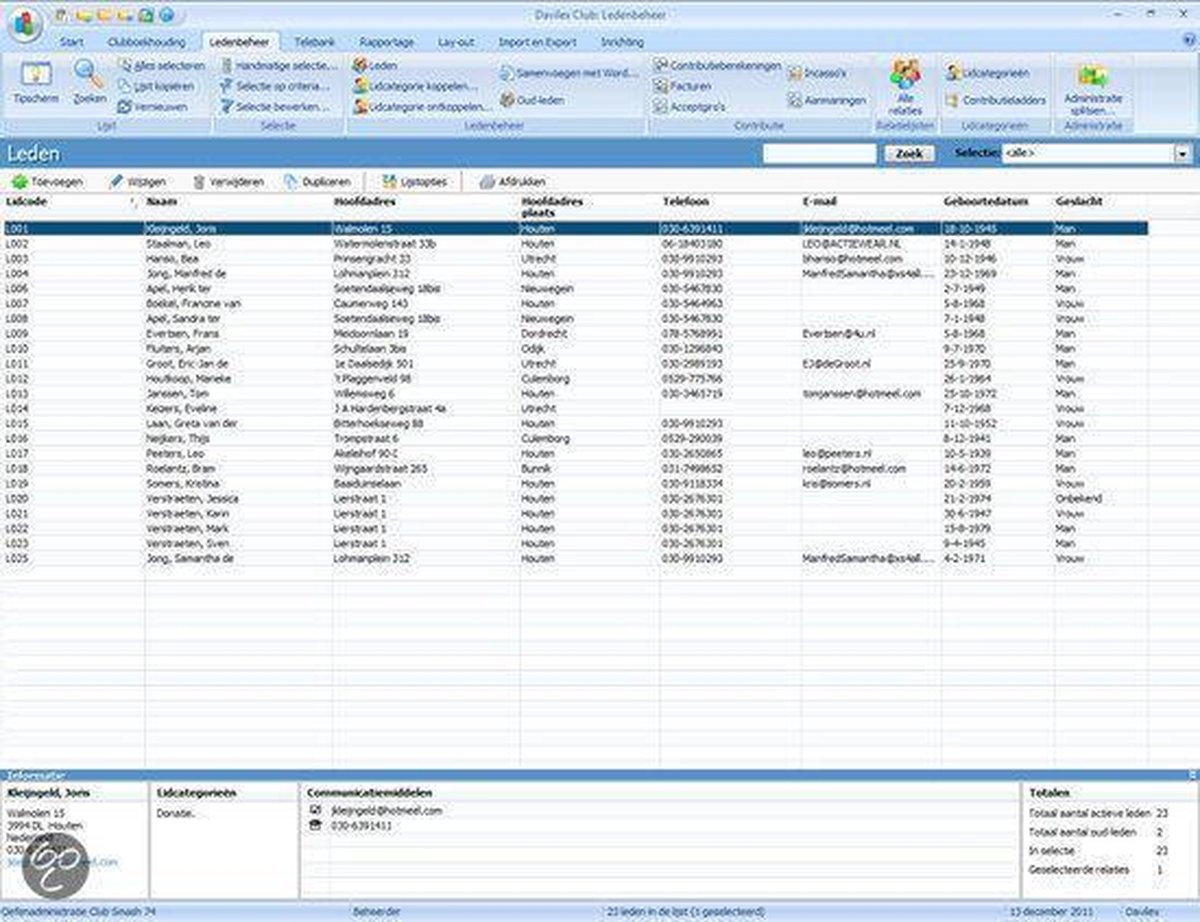Expand the Selectie dropdown
The height and width of the screenshot is (922, 1200).
coord(1182,154)
